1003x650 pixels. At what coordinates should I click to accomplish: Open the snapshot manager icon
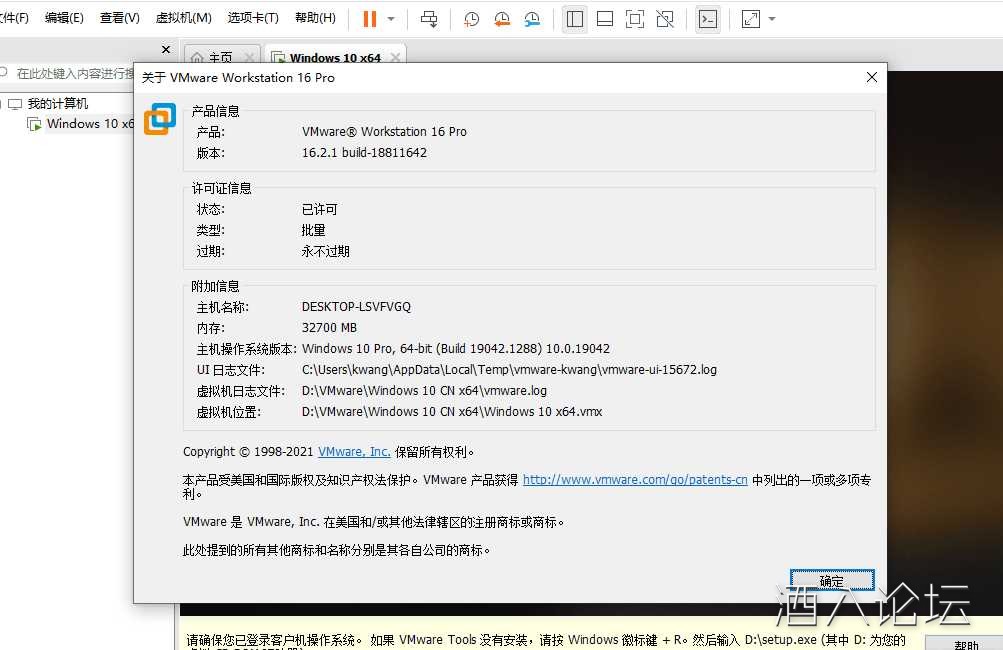533,19
